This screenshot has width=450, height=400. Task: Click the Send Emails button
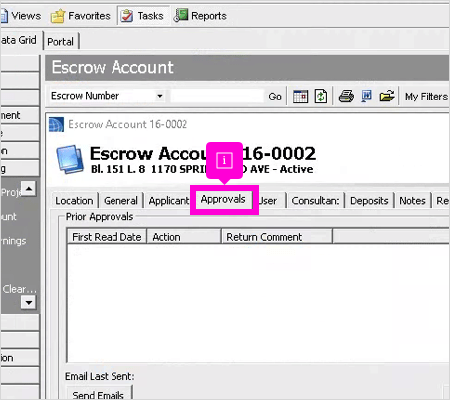tap(98, 394)
